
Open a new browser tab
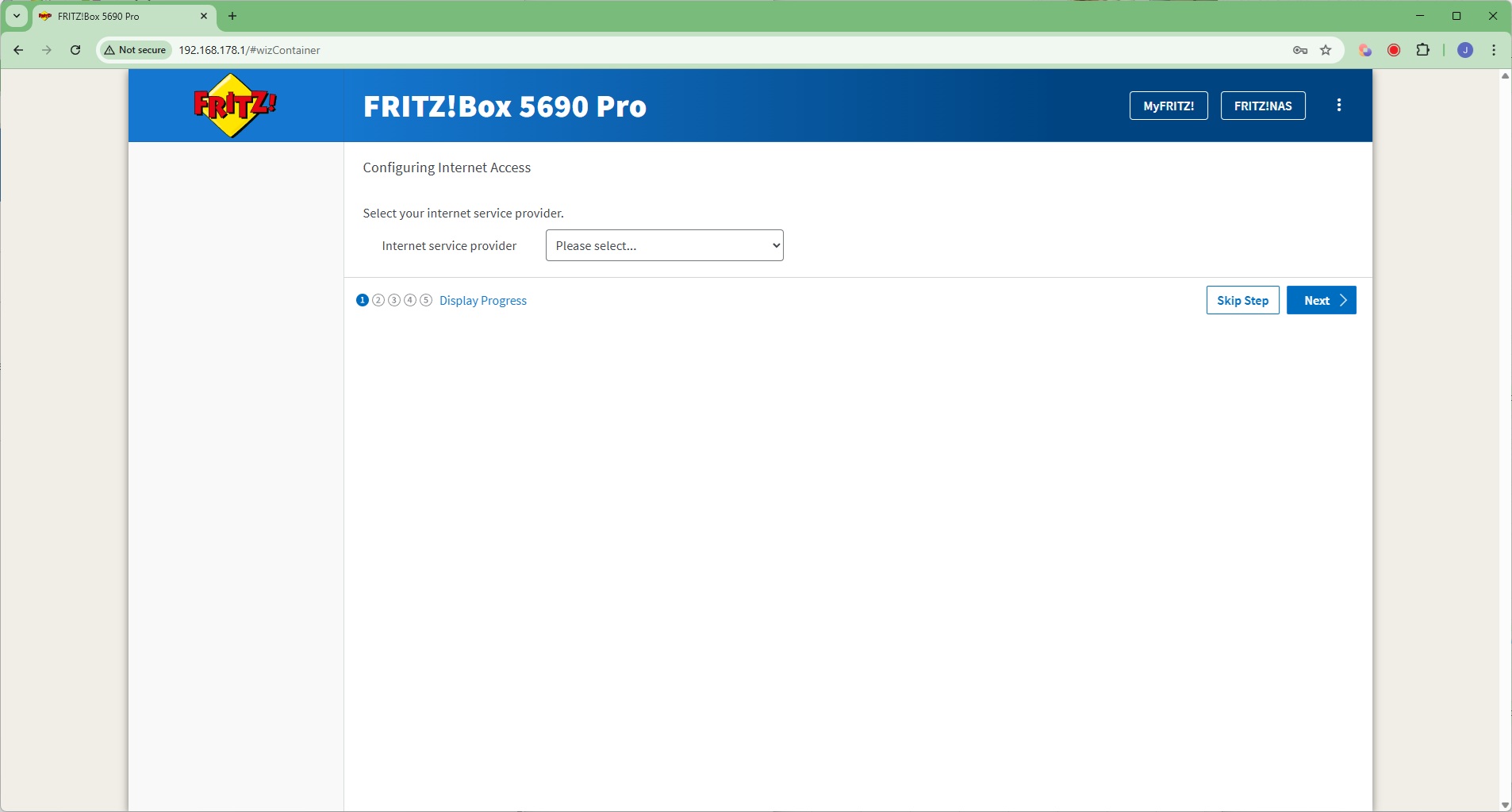tap(233, 16)
